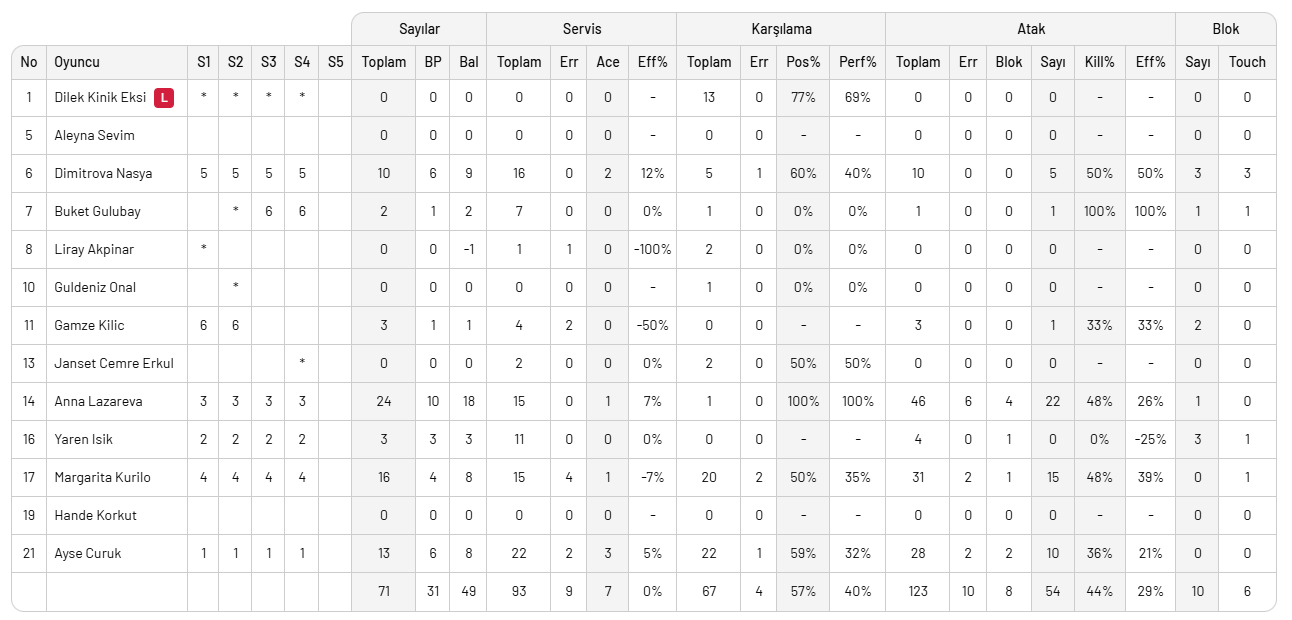Click the Perf% column header
The height and width of the screenshot is (620, 1292).
[858, 62]
